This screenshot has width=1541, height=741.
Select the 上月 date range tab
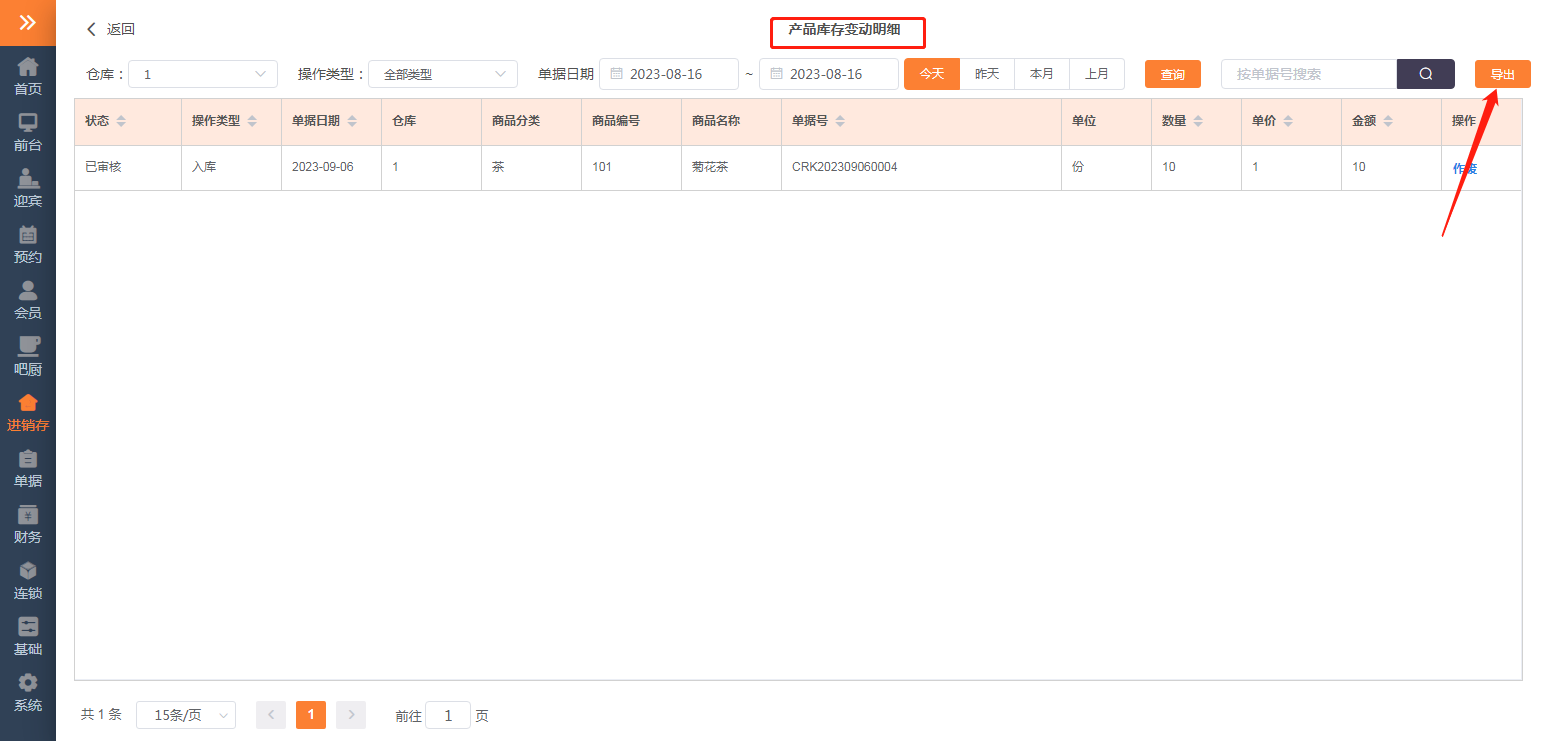tap(1097, 74)
